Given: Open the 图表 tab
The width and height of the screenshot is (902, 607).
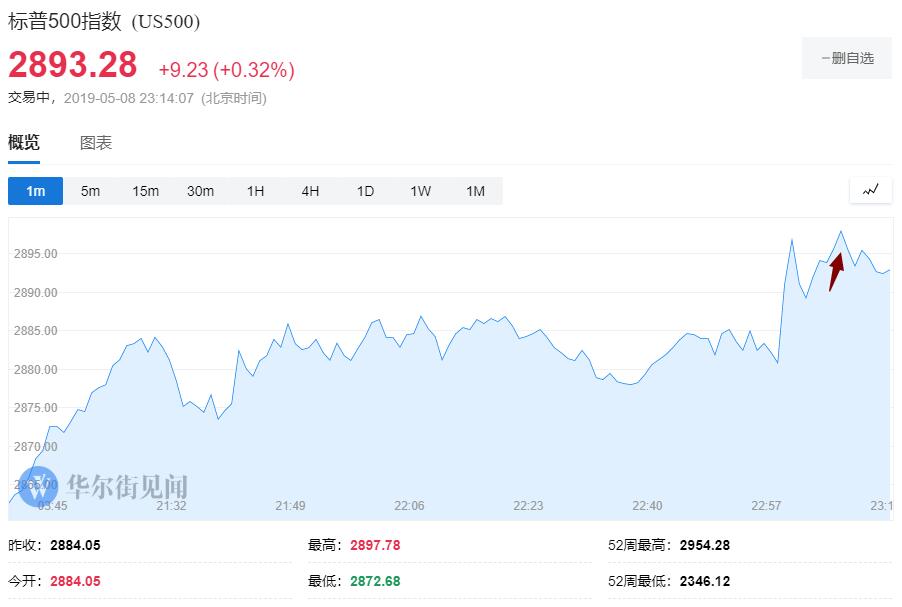Looking at the screenshot, I should [96, 143].
